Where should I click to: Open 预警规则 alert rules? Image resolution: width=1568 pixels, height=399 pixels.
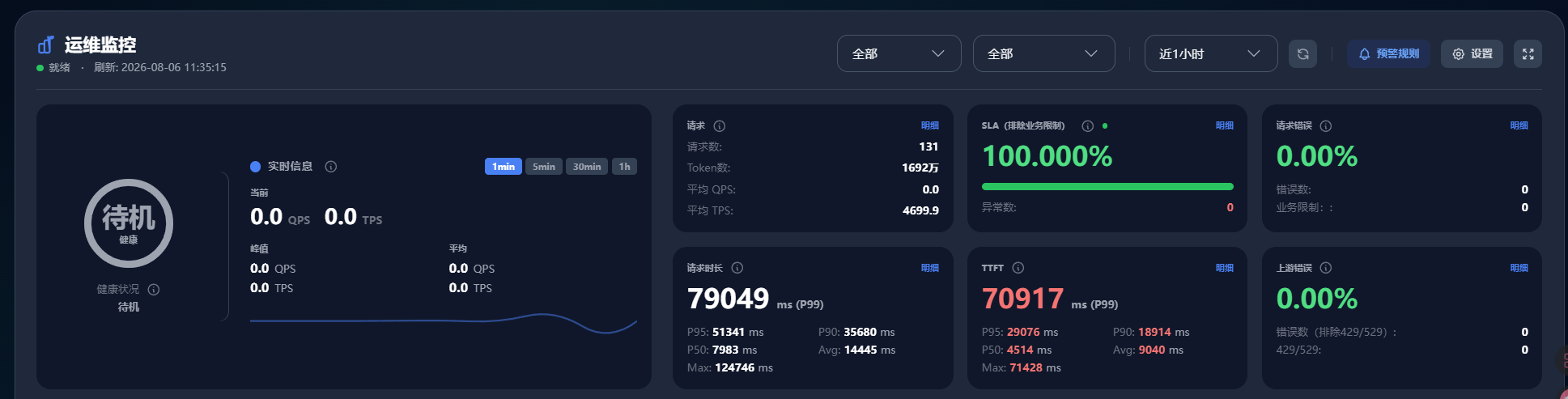pyautogui.click(x=1388, y=54)
